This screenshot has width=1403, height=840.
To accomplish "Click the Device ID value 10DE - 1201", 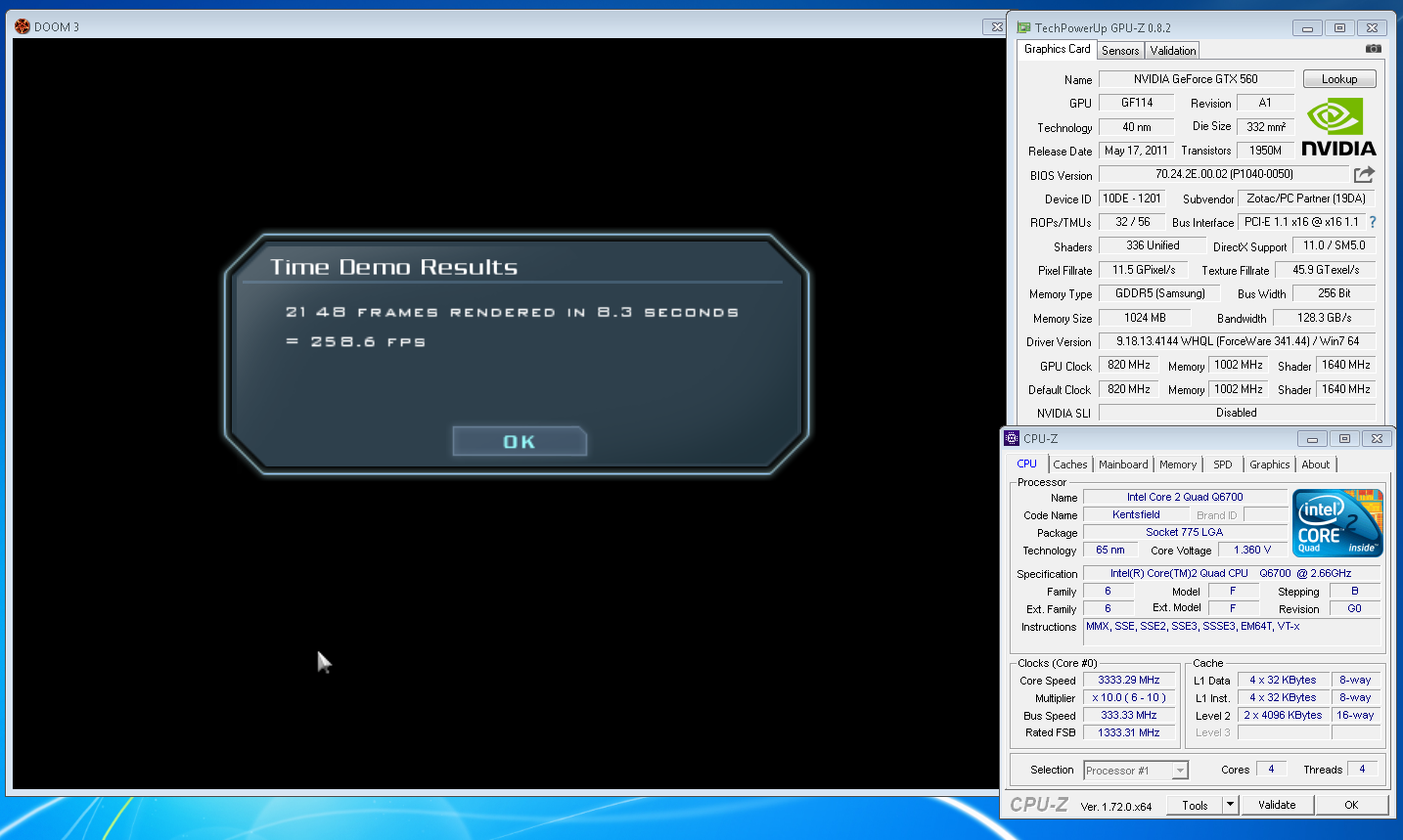I will 1131,199.
